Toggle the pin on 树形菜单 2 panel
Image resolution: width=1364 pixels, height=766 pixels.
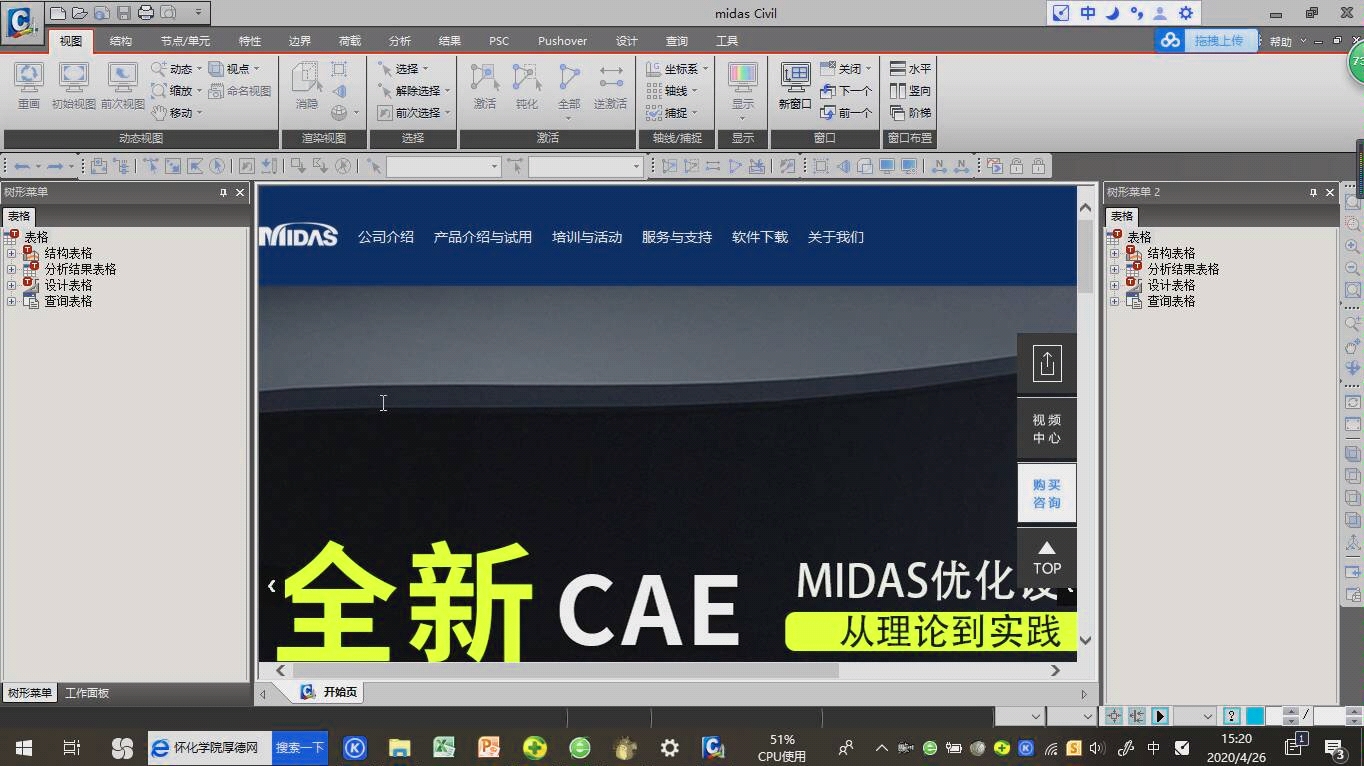1313,192
